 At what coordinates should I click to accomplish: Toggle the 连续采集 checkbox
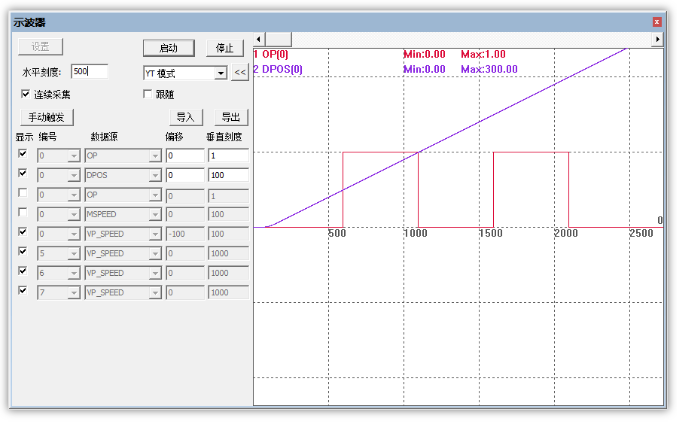pos(26,94)
